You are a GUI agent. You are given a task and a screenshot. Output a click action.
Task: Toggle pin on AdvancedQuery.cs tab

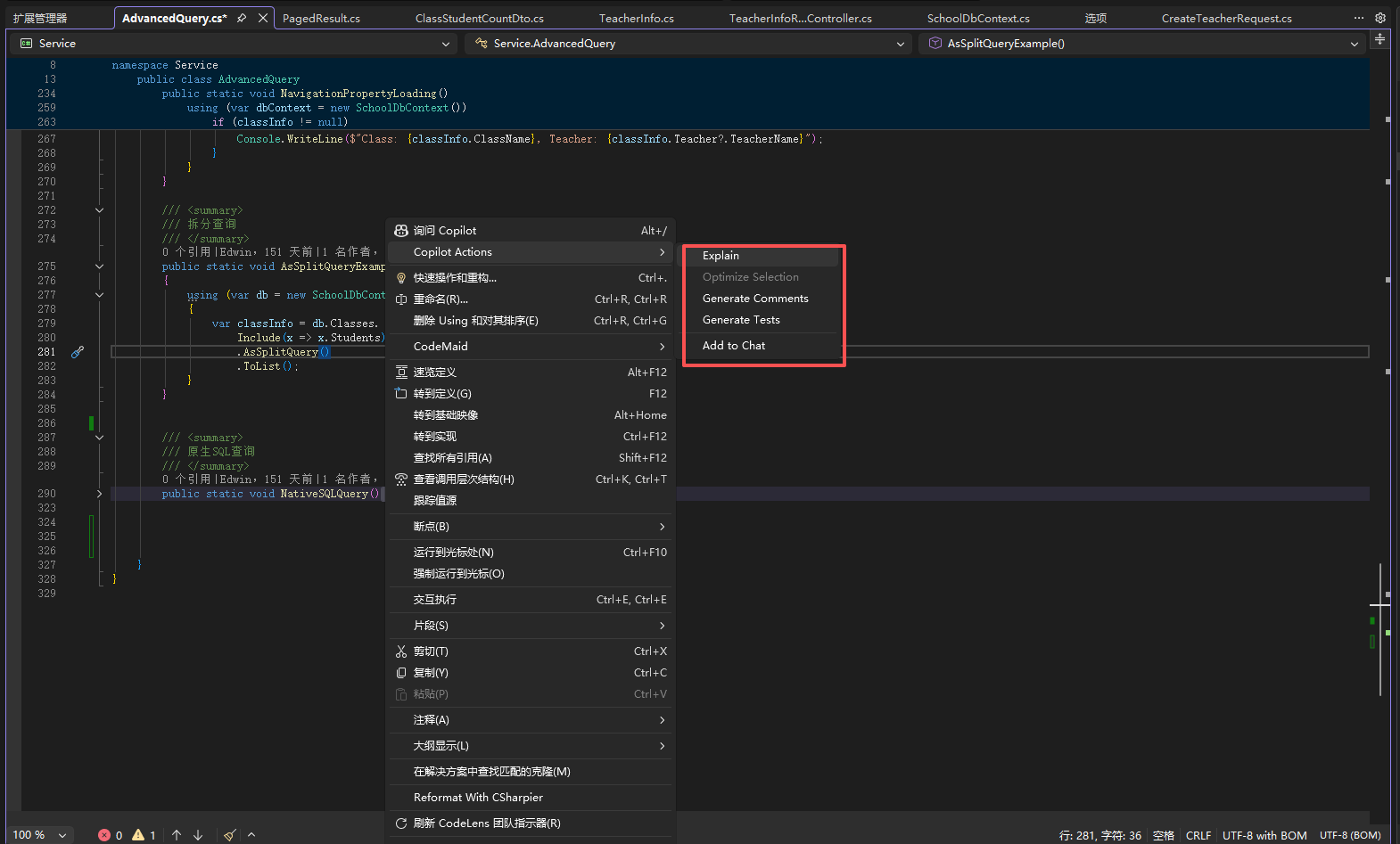tap(242, 18)
